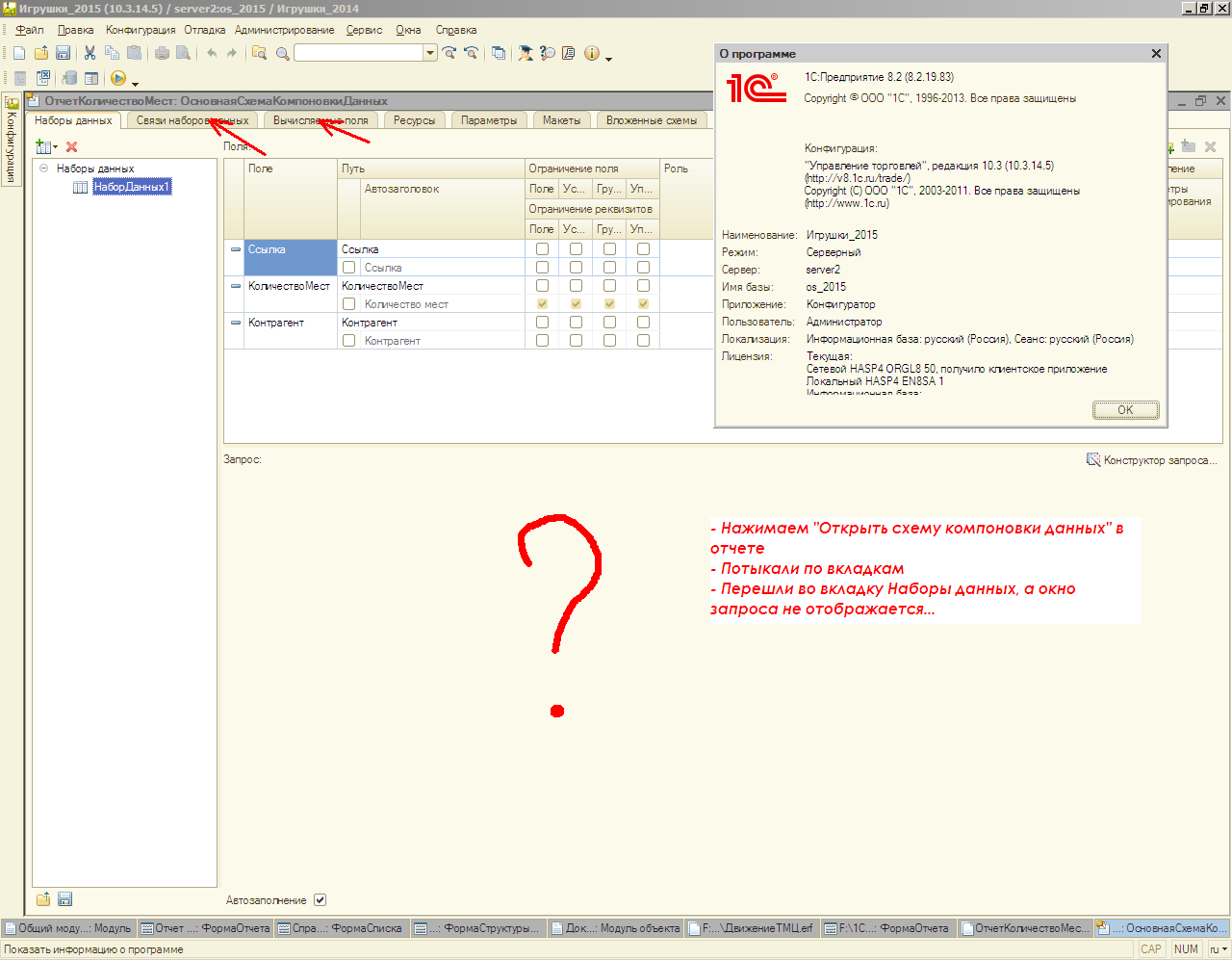Load schema from file icon at bottom-left
The image size is (1232, 960).
43,898
